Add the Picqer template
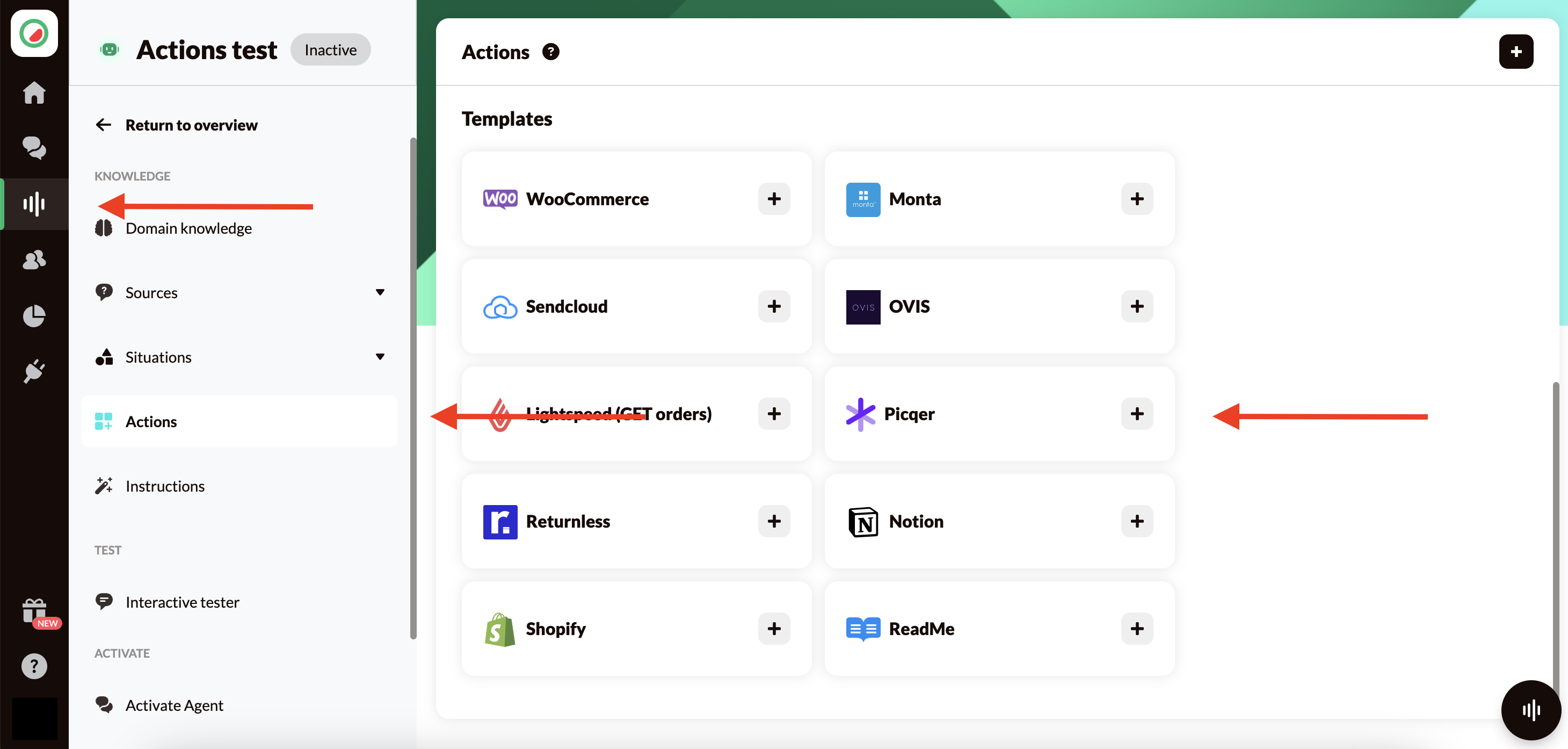The height and width of the screenshot is (749, 1568). click(x=1136, y=414)
